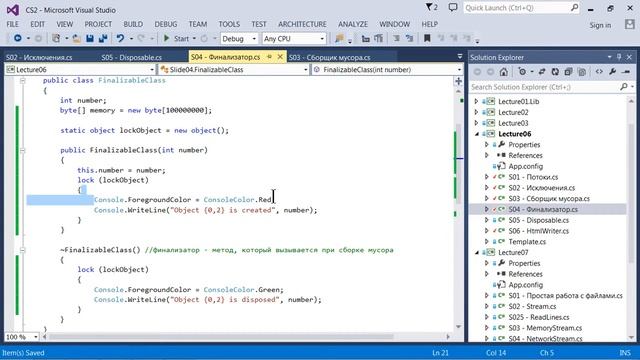Collapse the ~FinalizableClass finalizer outline
640x360 pixels.
[23, 250]
